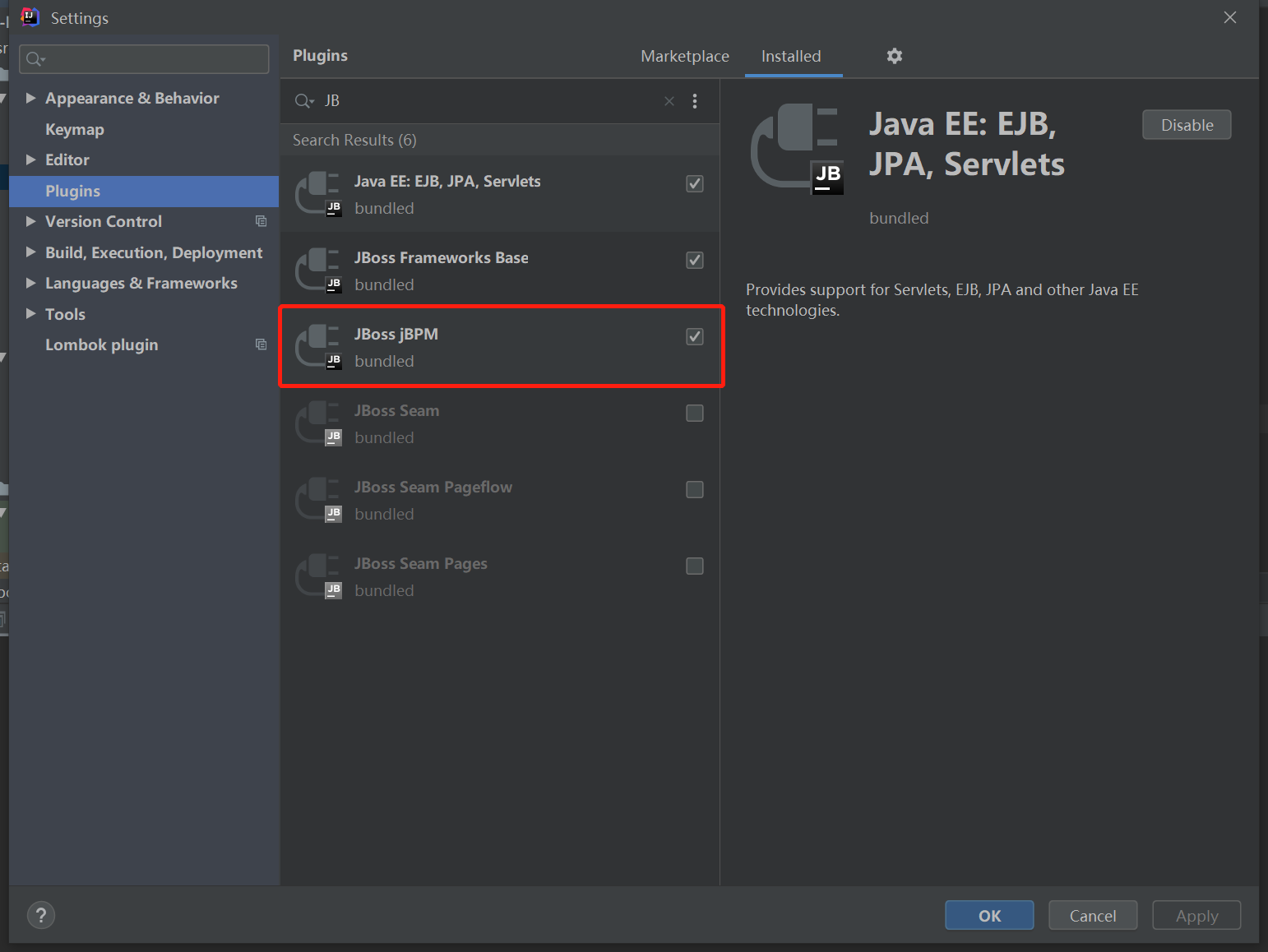1268x952 pixels.
Task: Expand the Editor settings section
Action: (30, 159)
